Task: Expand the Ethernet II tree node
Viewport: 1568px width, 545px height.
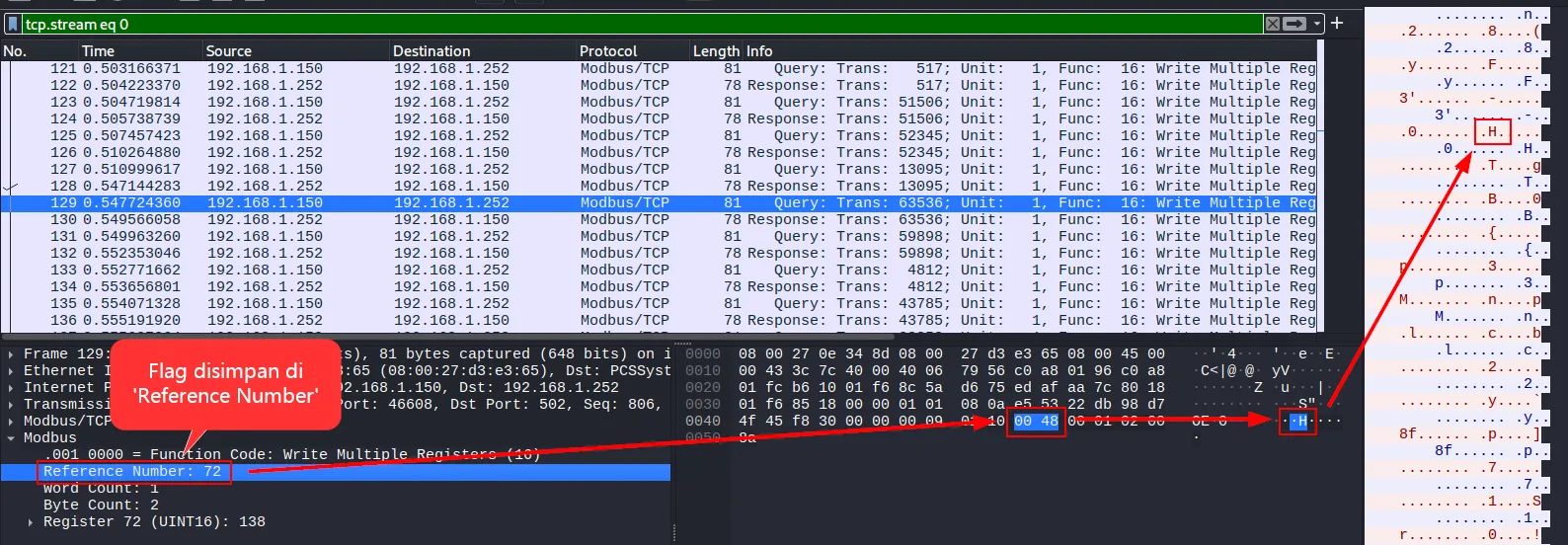Action: click(x=11, y=371)
